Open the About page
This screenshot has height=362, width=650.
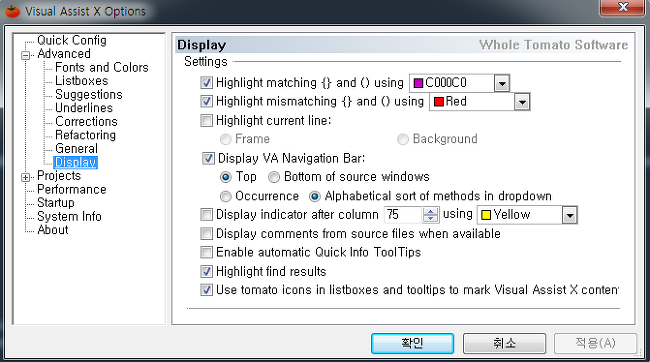(x=53, y=230)
